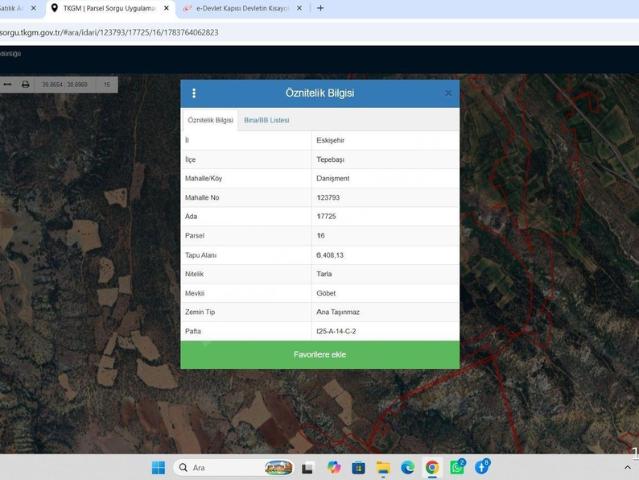Image resolution: width=639 pixels, height=480 pixels.
Task: Click the browser address bar URL
Action: [109, 32]
